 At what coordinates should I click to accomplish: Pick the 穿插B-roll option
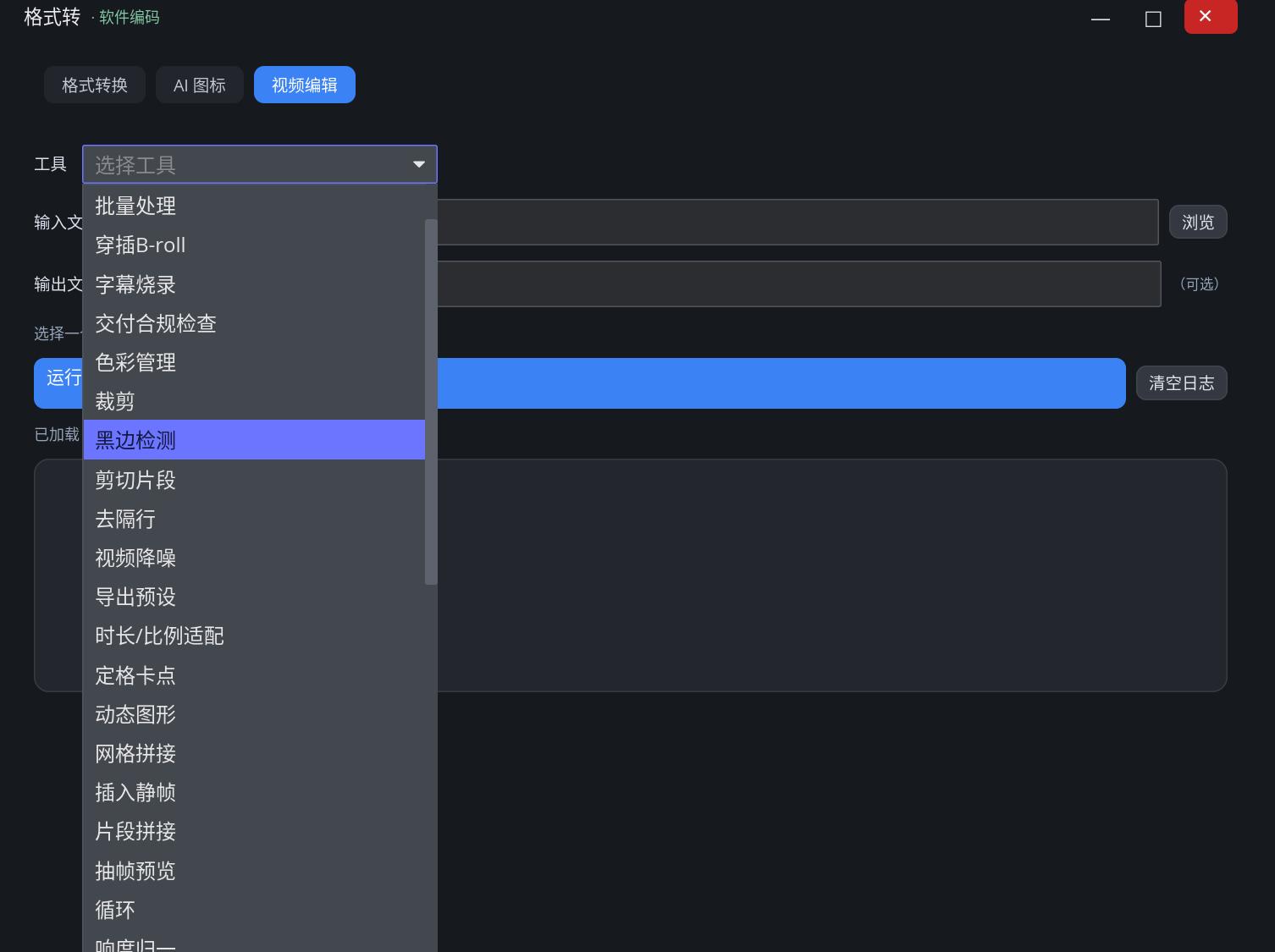click(x=254, y=245)
